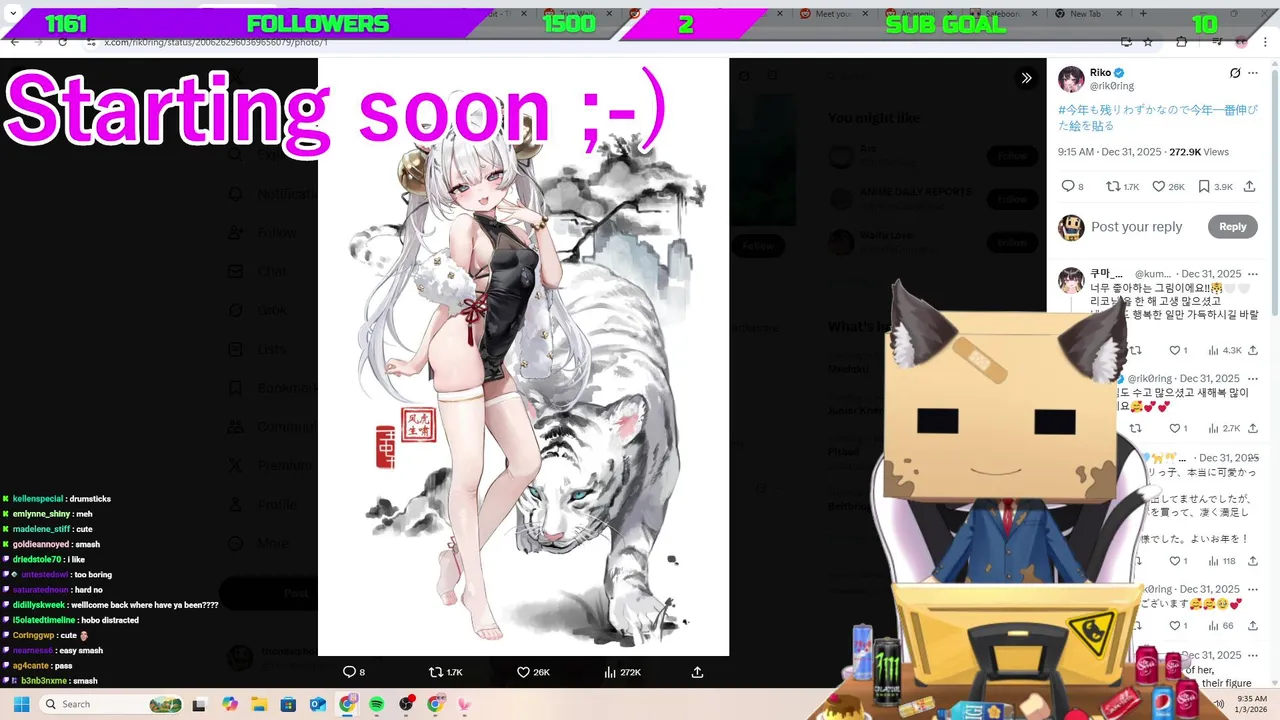Open Outlook on the taskbar

click(x=318, y=704)
